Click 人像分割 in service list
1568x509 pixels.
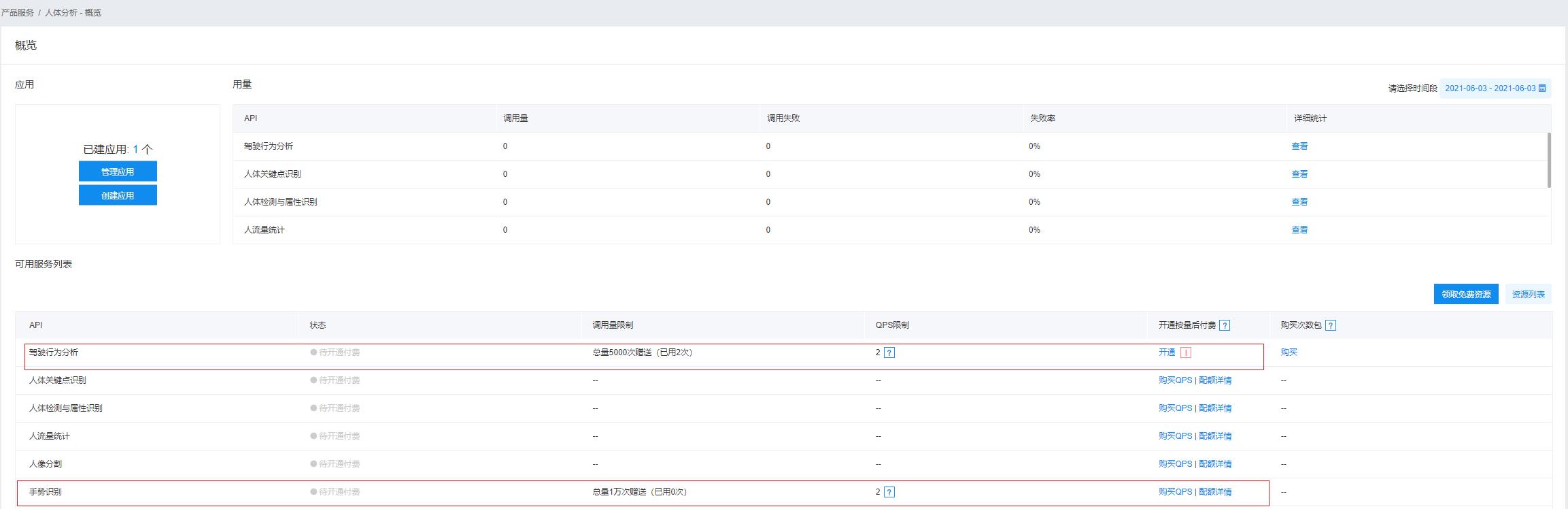click(x=45, y=464)
